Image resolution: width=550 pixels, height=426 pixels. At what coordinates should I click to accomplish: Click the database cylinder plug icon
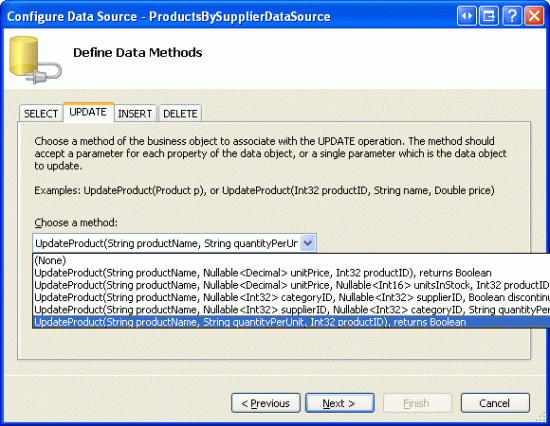pos(35,59)
